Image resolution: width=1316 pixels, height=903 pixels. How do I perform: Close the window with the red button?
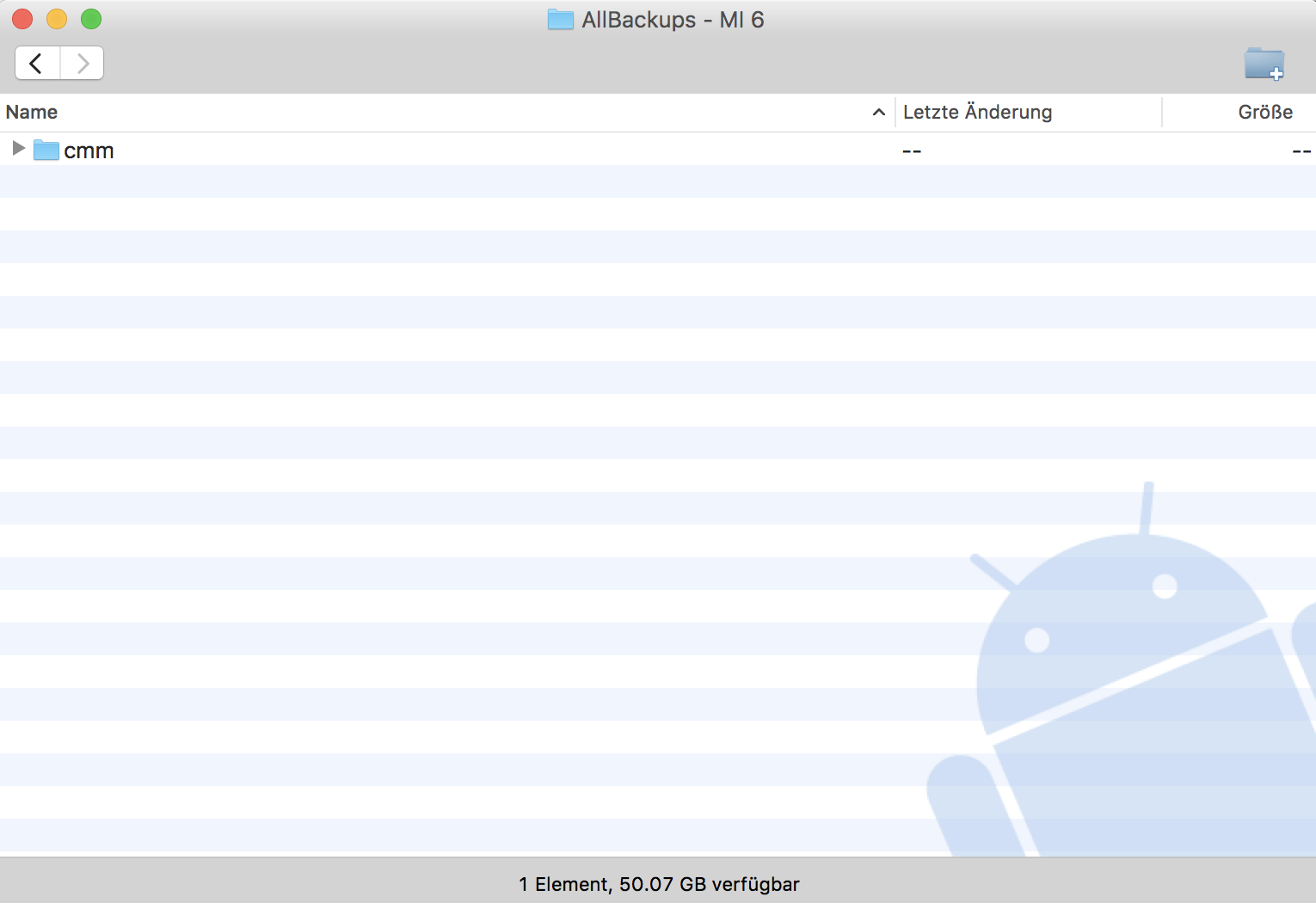(x=22, y=19)
